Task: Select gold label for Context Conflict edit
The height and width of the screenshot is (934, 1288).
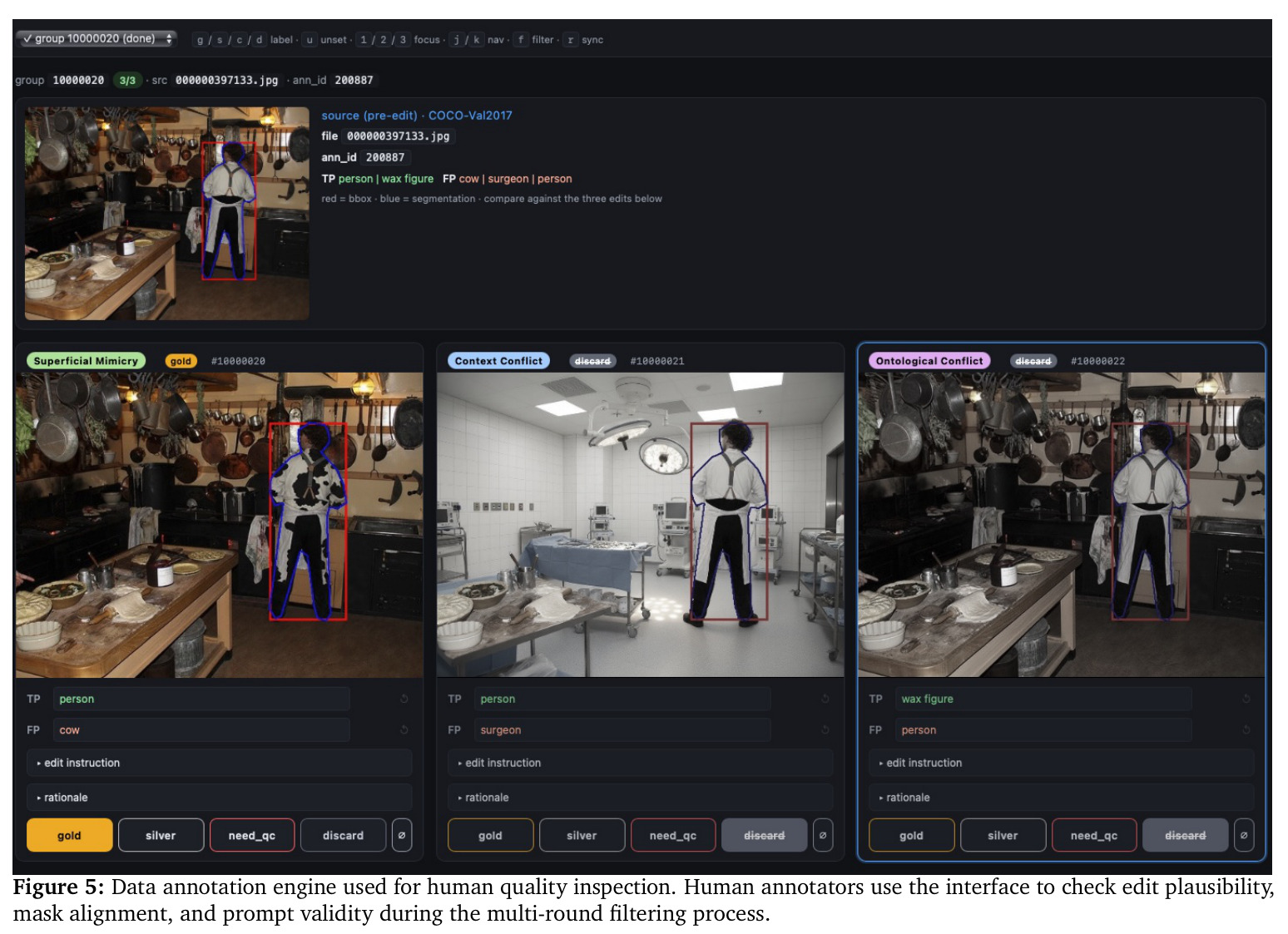Action: click(x=490, y=835)
